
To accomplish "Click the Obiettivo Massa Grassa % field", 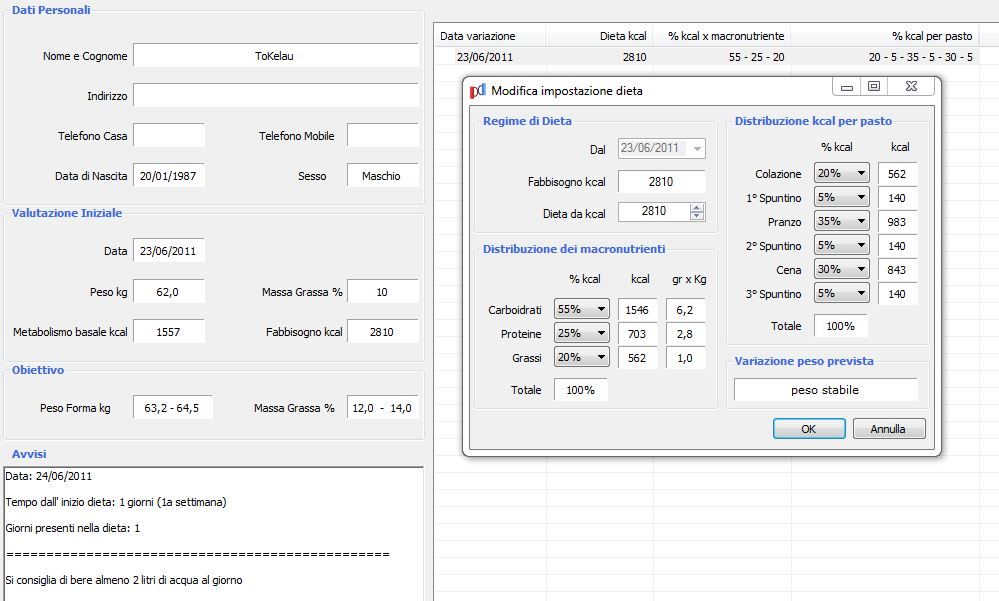I will pyautogui.click(x=383, y=408).
